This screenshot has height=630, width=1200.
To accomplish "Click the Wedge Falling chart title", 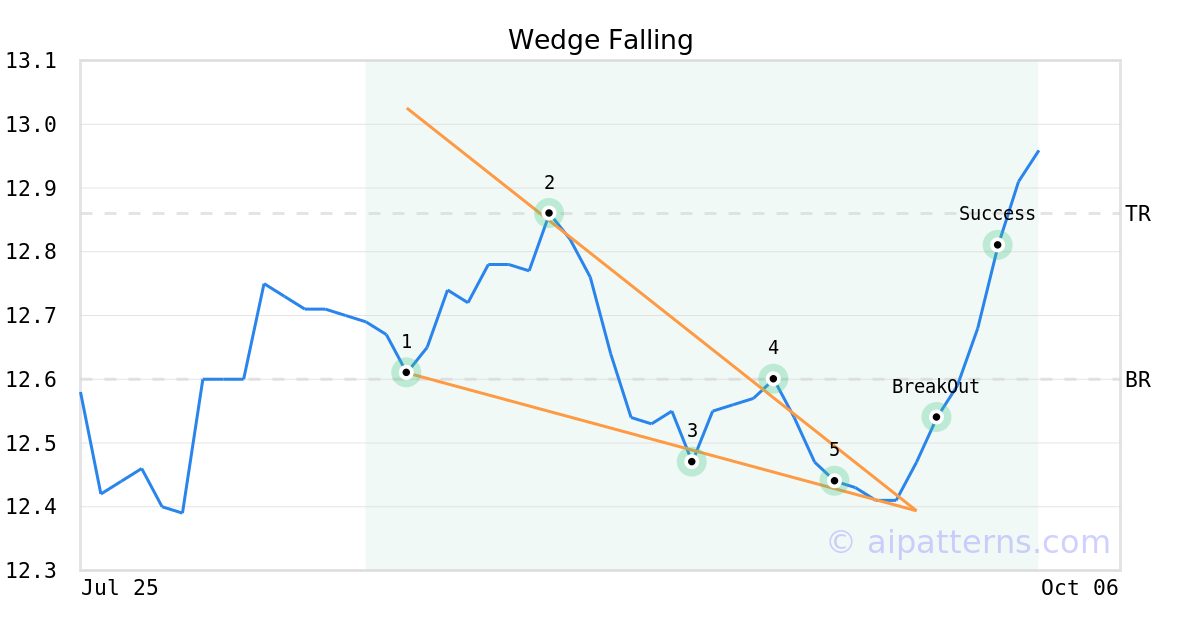I will [x=600, y=40].
